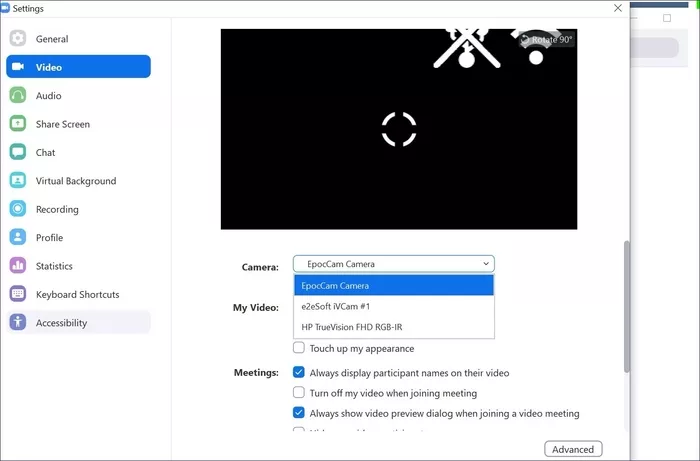Click the settings vertical scrollbar
The width and height of the screenshot is (700, 461).
626,300
